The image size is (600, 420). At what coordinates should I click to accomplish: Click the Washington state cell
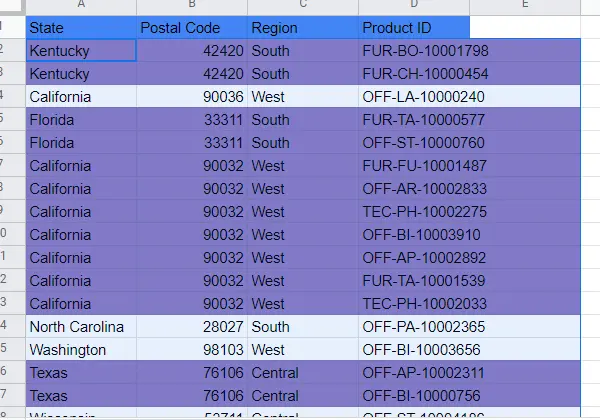(81, 350)
